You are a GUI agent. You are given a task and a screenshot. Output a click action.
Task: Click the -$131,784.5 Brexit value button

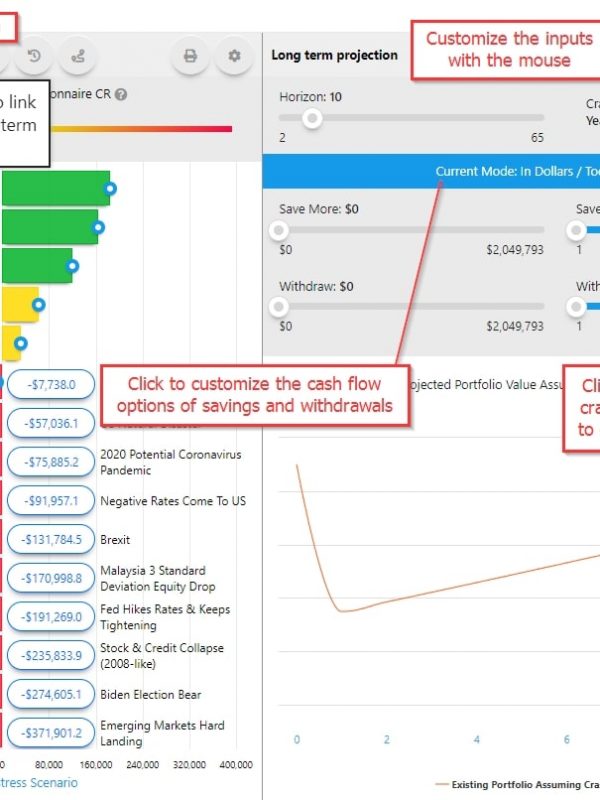pos(50,540)
